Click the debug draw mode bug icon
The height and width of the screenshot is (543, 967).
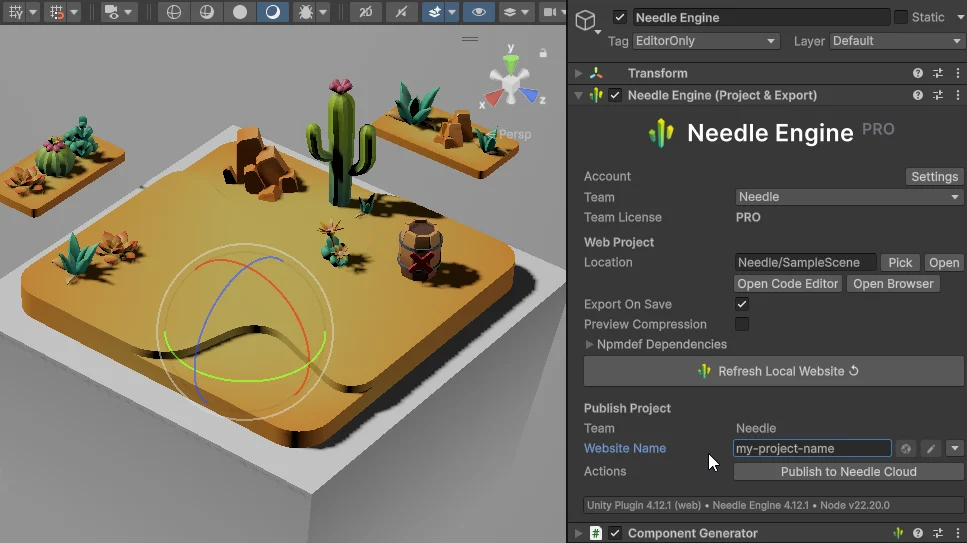click(x=306, y=12)
